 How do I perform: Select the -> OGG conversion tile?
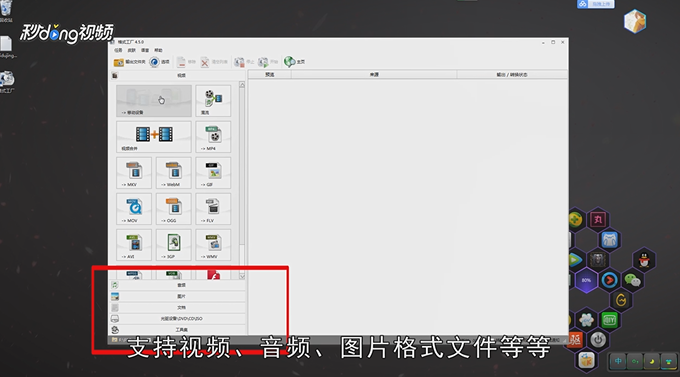point(173,209)
